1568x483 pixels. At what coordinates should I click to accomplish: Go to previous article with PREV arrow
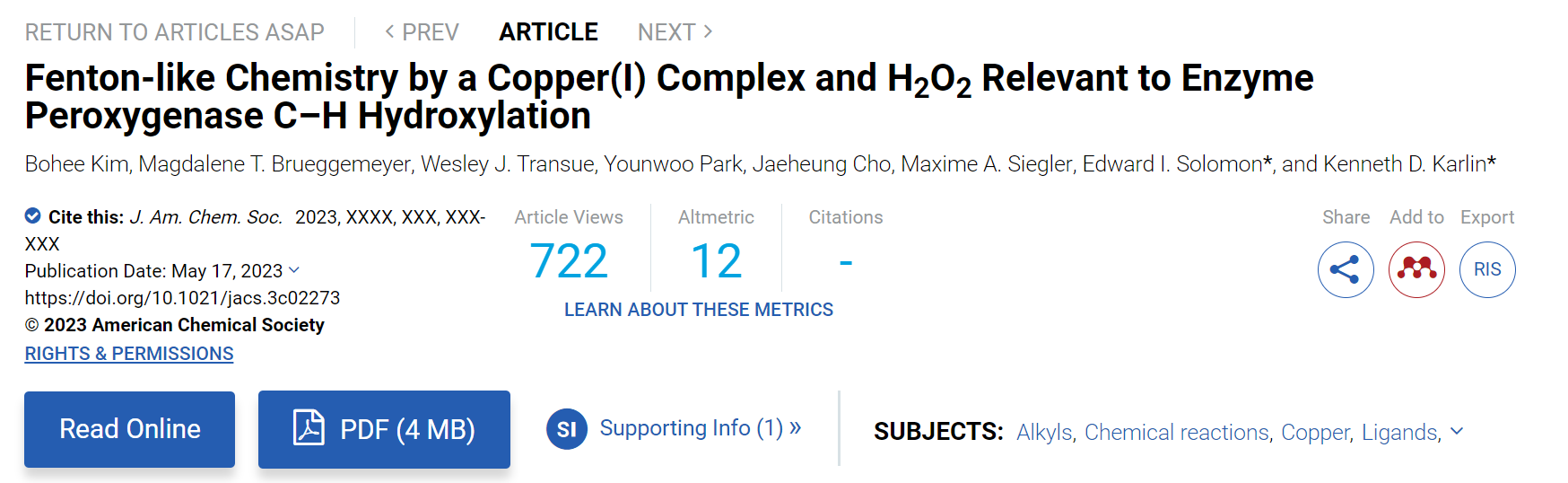coord(389,31)
